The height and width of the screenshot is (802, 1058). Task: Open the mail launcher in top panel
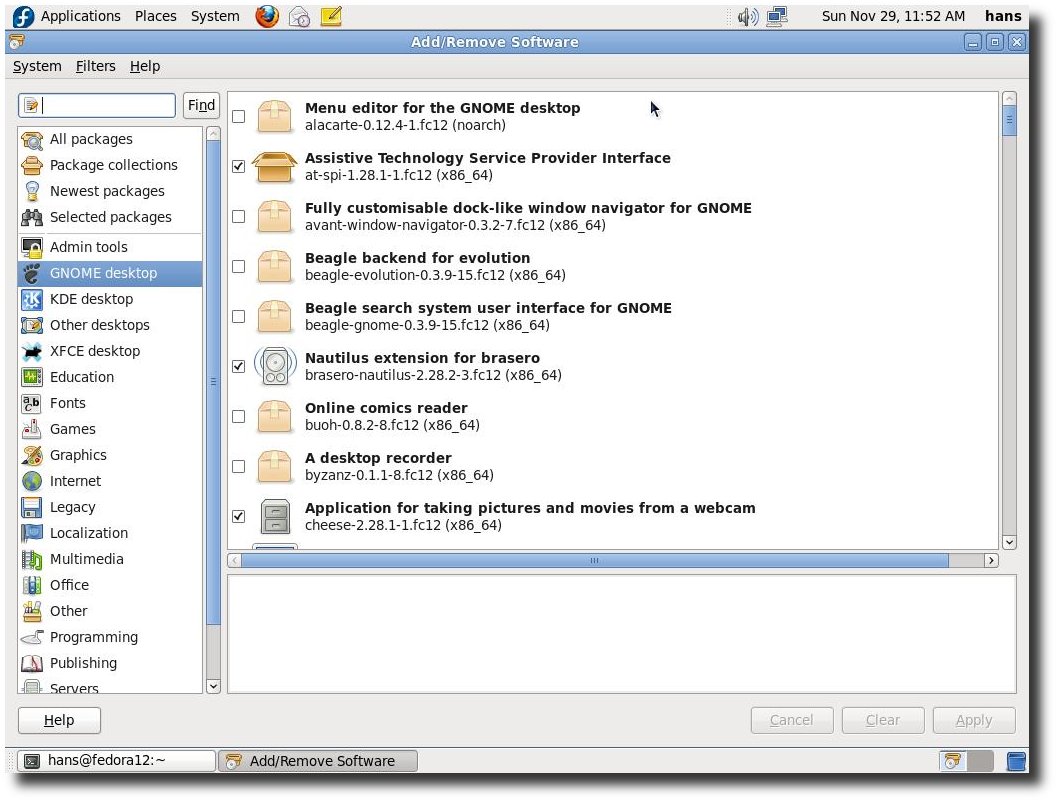click(x=299, y=16)
